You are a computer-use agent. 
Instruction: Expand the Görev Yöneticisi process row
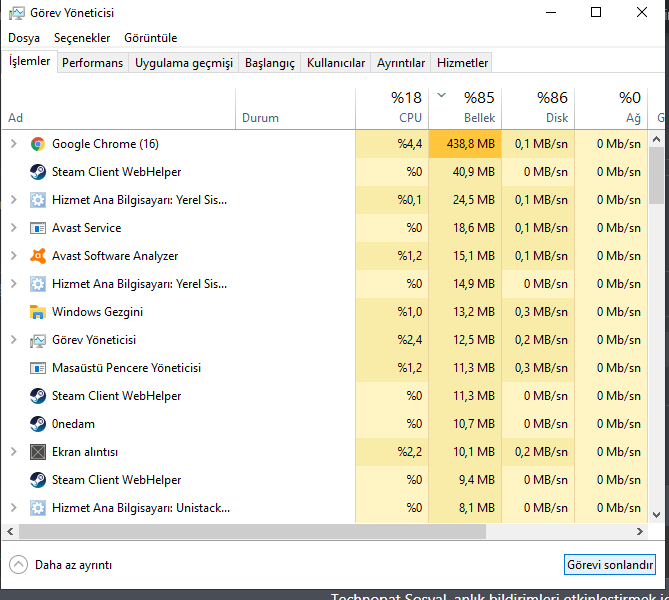(13, 340)
